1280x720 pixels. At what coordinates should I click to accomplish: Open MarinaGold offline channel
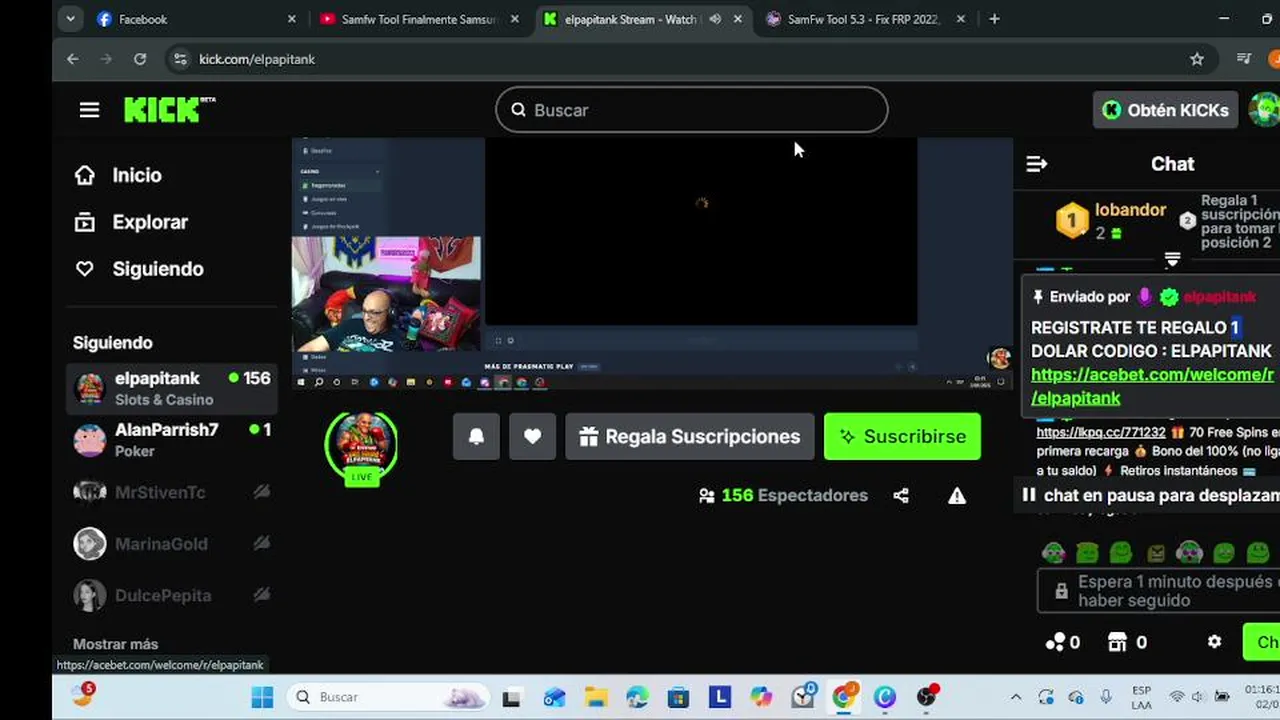[x=172, y=543]
